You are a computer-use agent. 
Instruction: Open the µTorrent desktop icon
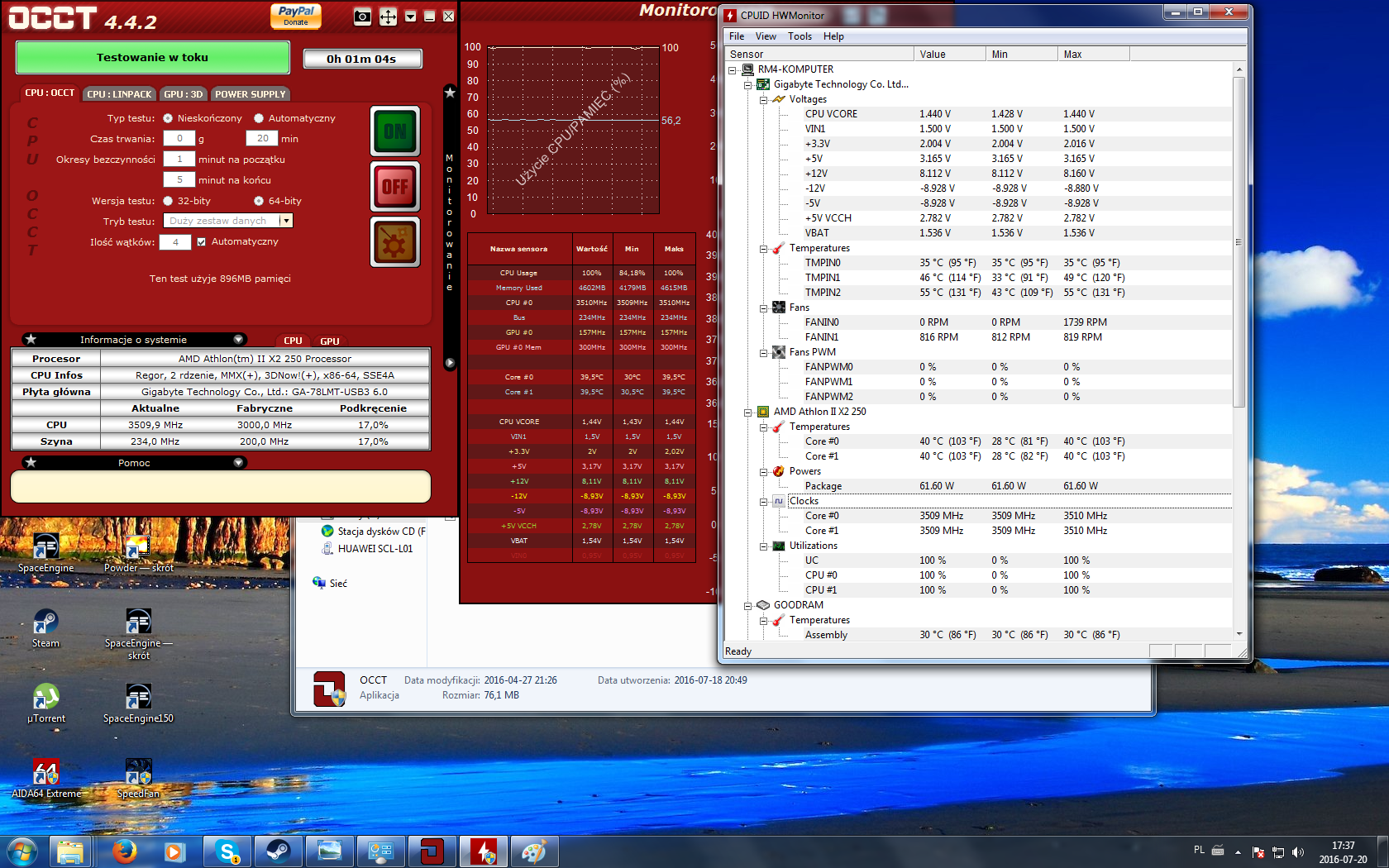(46, 704)
